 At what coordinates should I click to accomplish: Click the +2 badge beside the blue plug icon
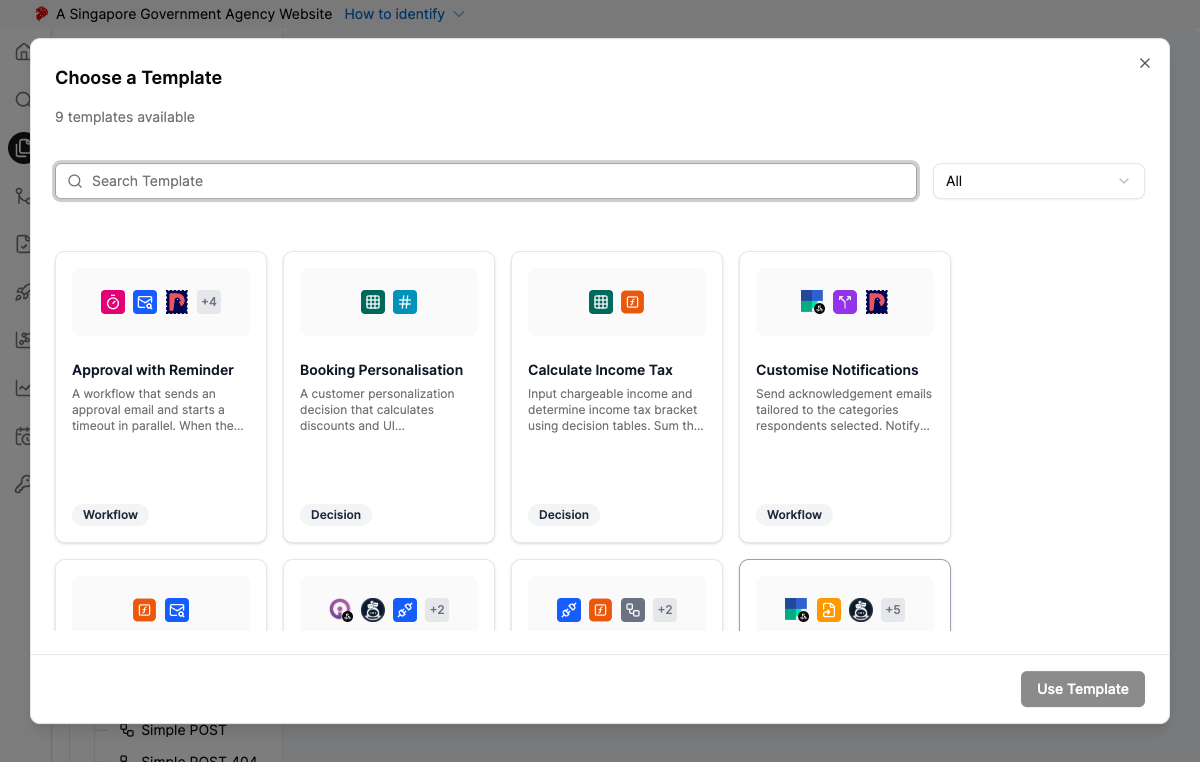click(x=437, y=610)
